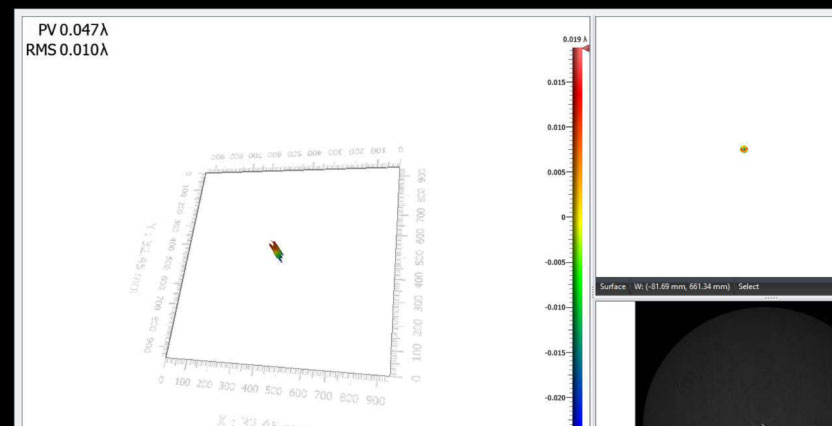The image size is (832, 426).
Task: Select the colored surface feature in 3D plot
Action: tap(277, 251)
